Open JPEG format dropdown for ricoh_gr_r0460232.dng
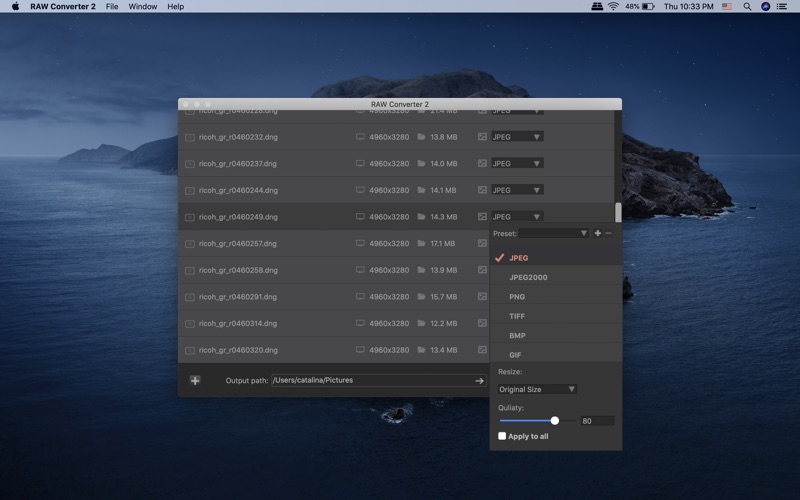This screenshot has height=500, width=800. [517, 137]
